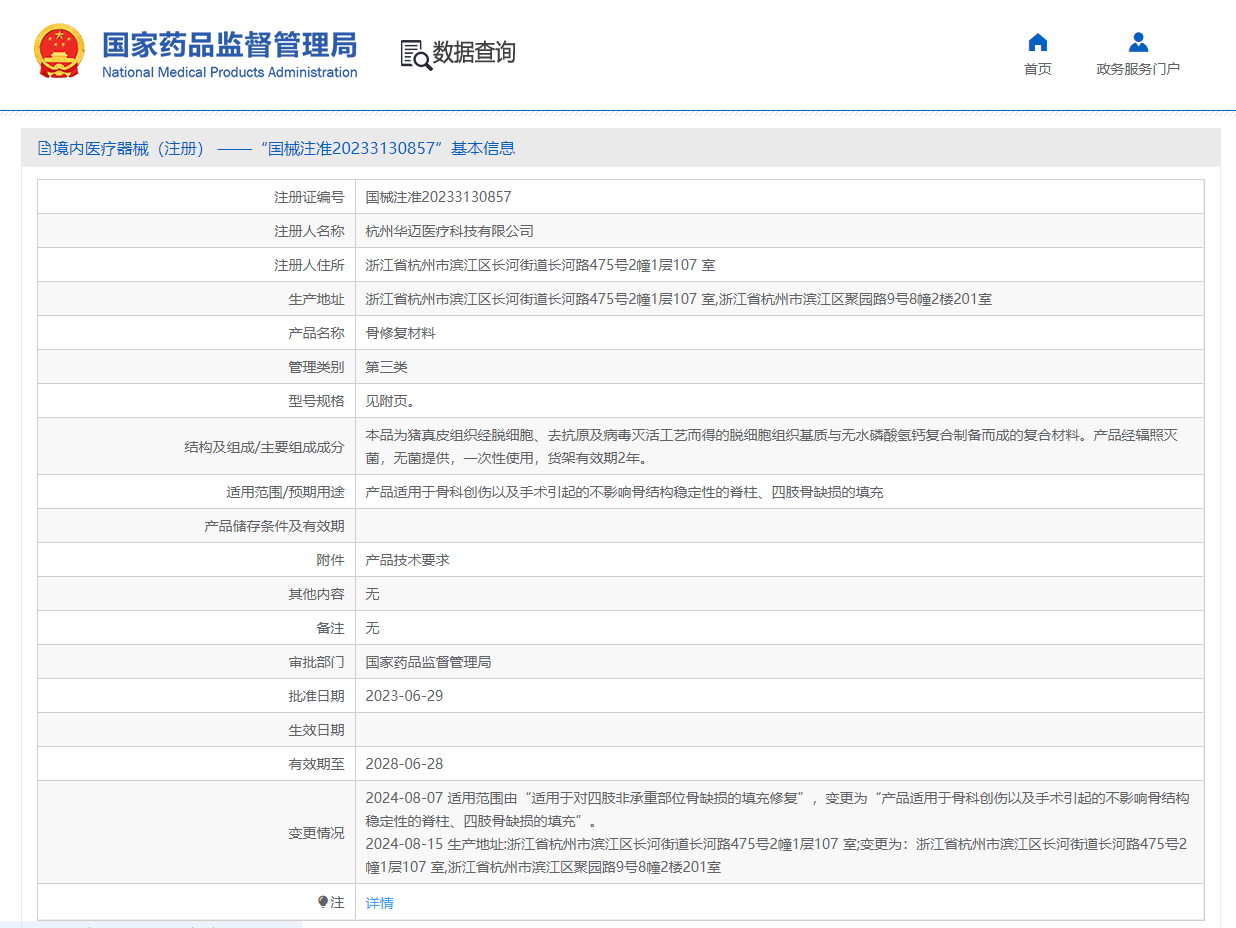Click the 骨修复材料 product name
The image size is (1236, 928).
pos(400,333)
